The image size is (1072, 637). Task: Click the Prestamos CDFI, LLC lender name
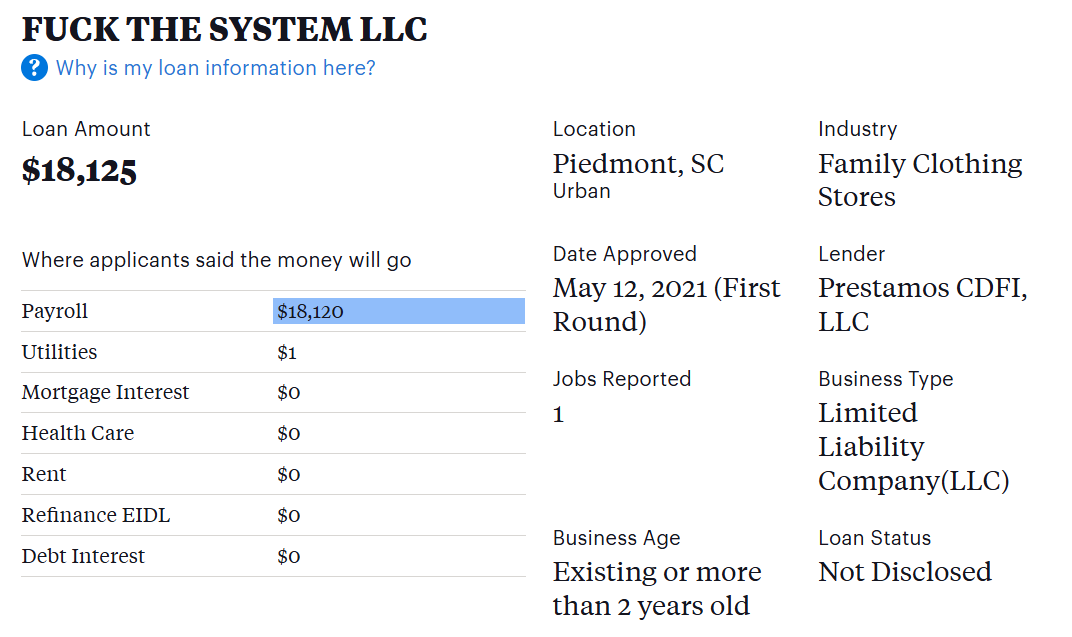pos(922,305)
